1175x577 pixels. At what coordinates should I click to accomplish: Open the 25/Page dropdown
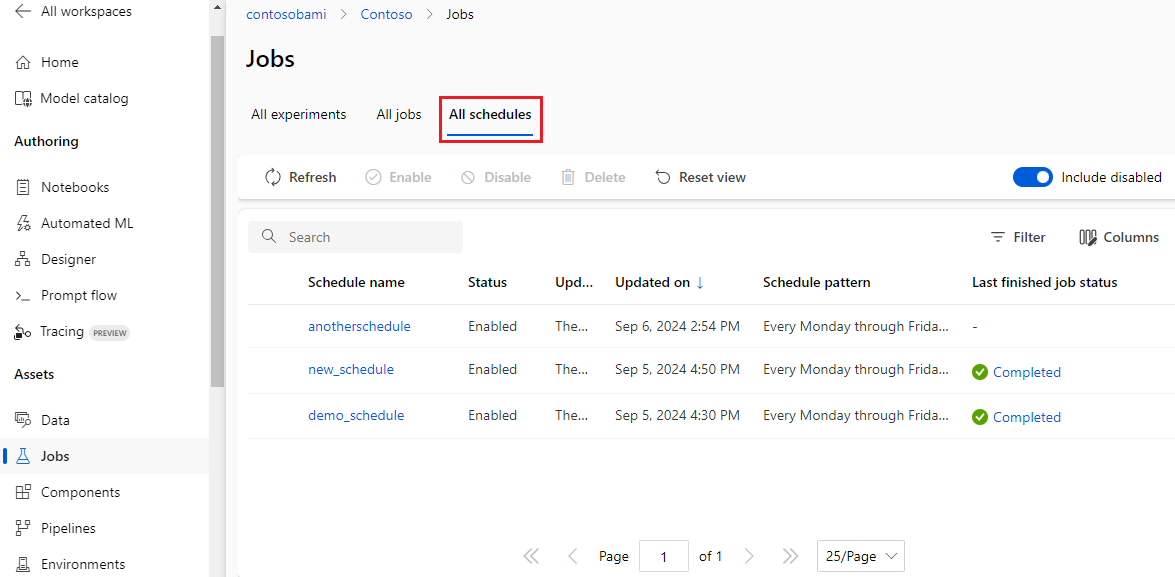(x=860, y=556)
